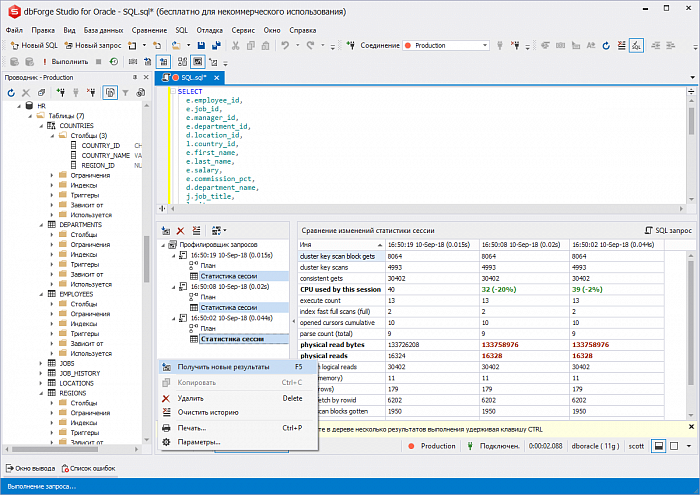Screen dimensions: 700x495
Task: Click the plug icon beside Подключен. in status bar
Action: 470,446
